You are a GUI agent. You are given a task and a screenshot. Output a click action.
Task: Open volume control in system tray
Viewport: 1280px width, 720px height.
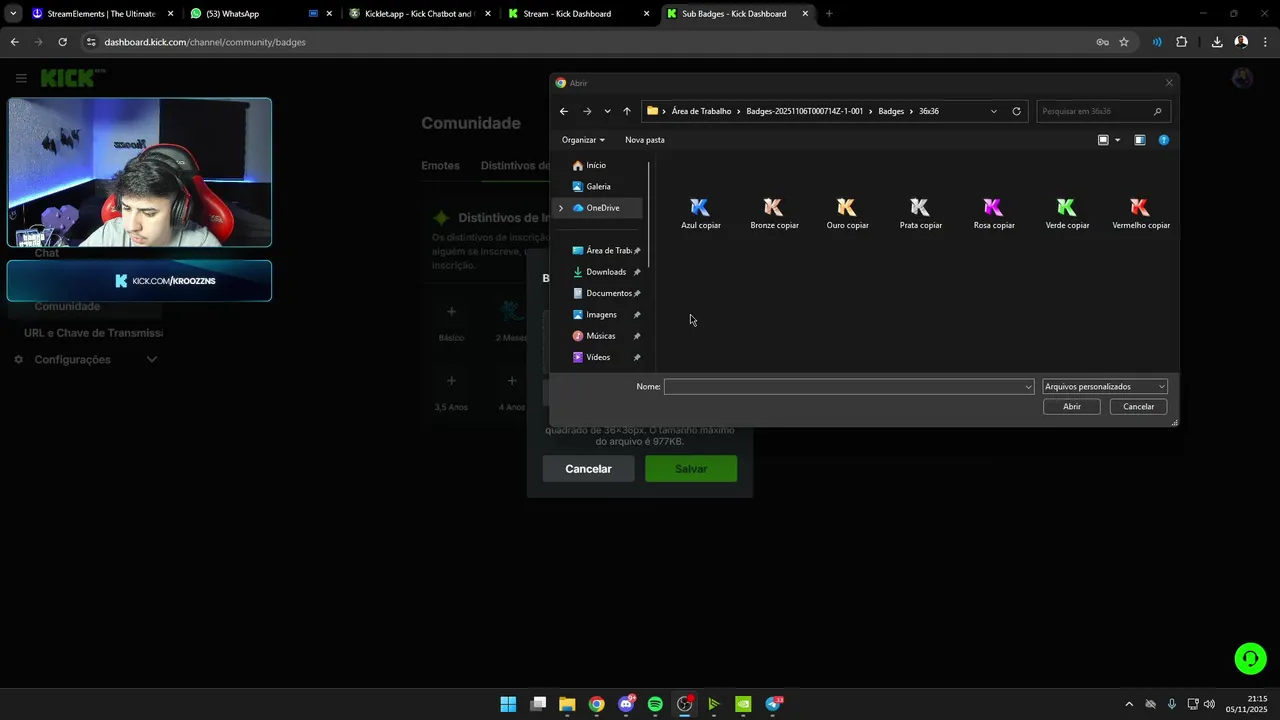pos(1210,704)
